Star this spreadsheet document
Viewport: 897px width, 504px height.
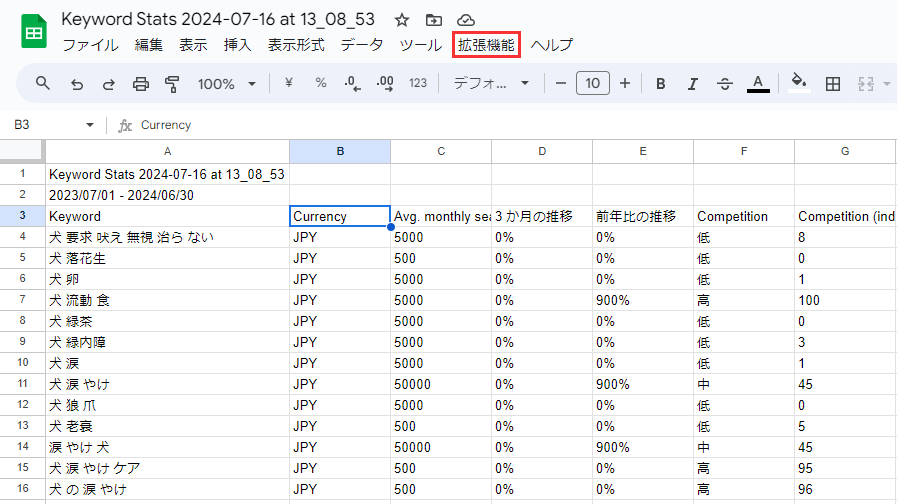tap(402, 21)
